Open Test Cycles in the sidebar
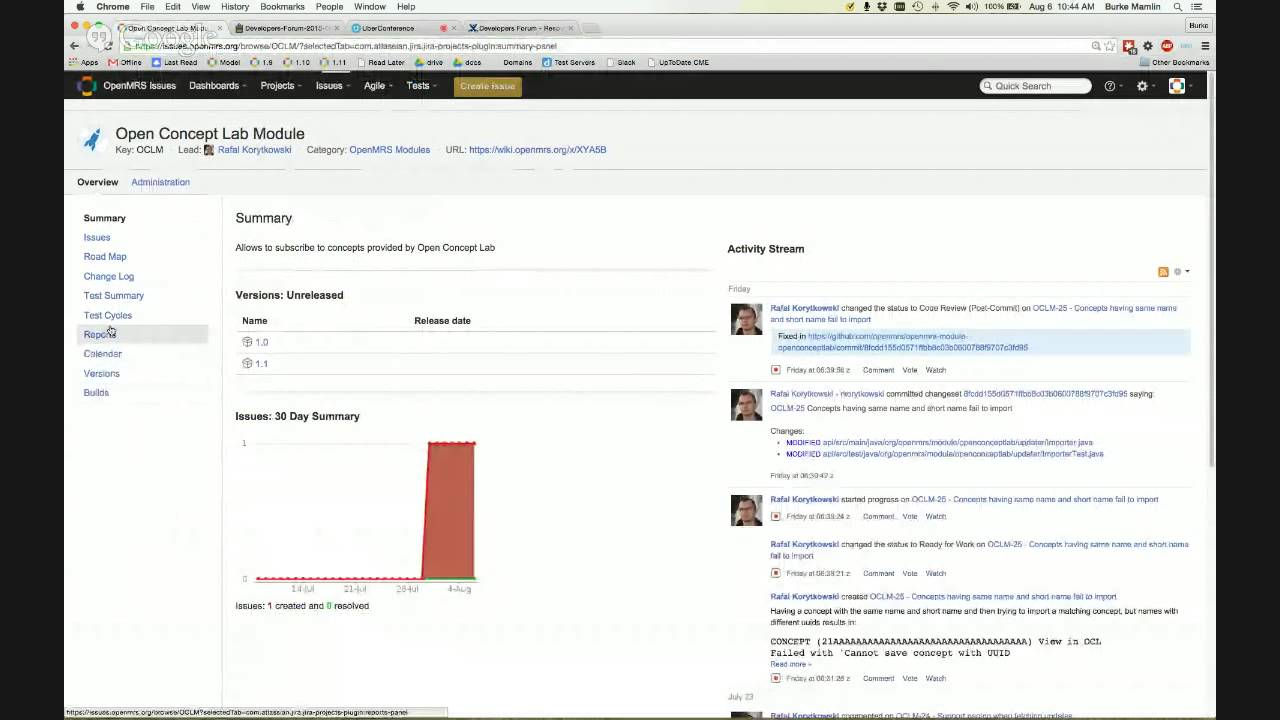Viewport: 1280px width, 720px height. pyautogui.click(x=108, y=315)
